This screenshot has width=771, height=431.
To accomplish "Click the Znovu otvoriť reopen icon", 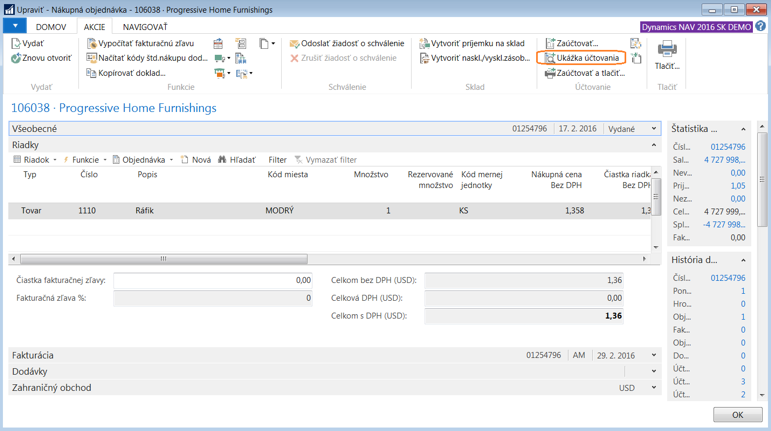I will click(16, 58).
